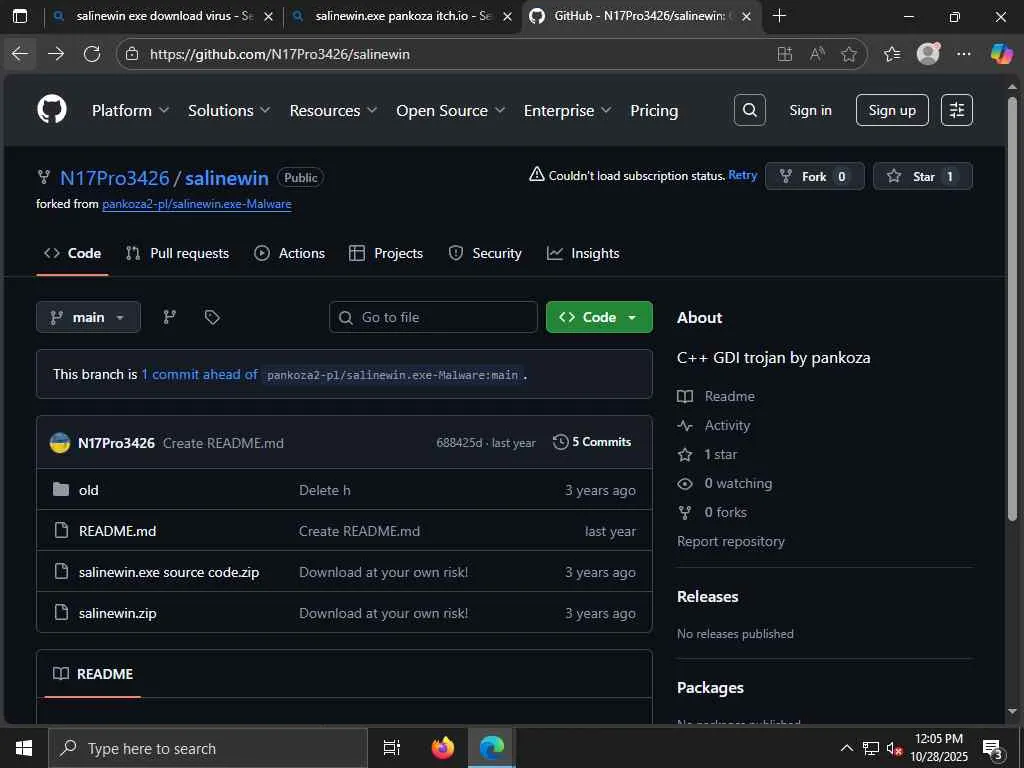Go back with browser back arrow
The width and height of the screenshot is (1024, 768).
pyautogui.click(x=20, y=54)
